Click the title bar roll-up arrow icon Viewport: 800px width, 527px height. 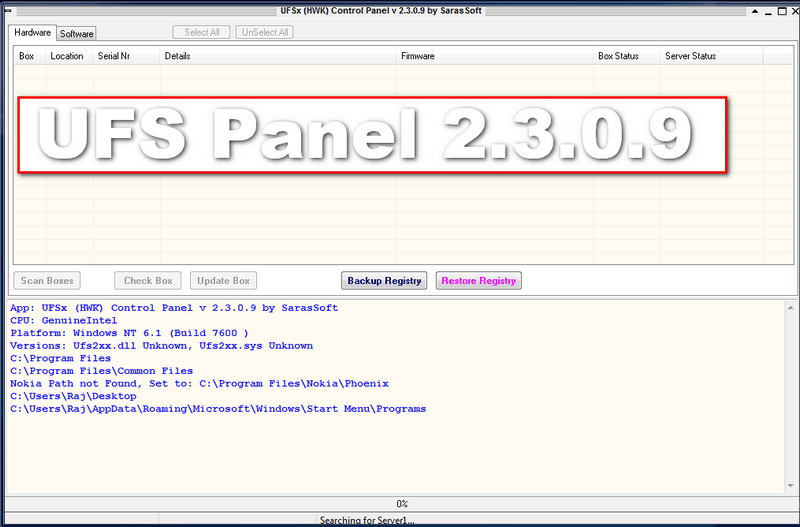pos(755,11)
